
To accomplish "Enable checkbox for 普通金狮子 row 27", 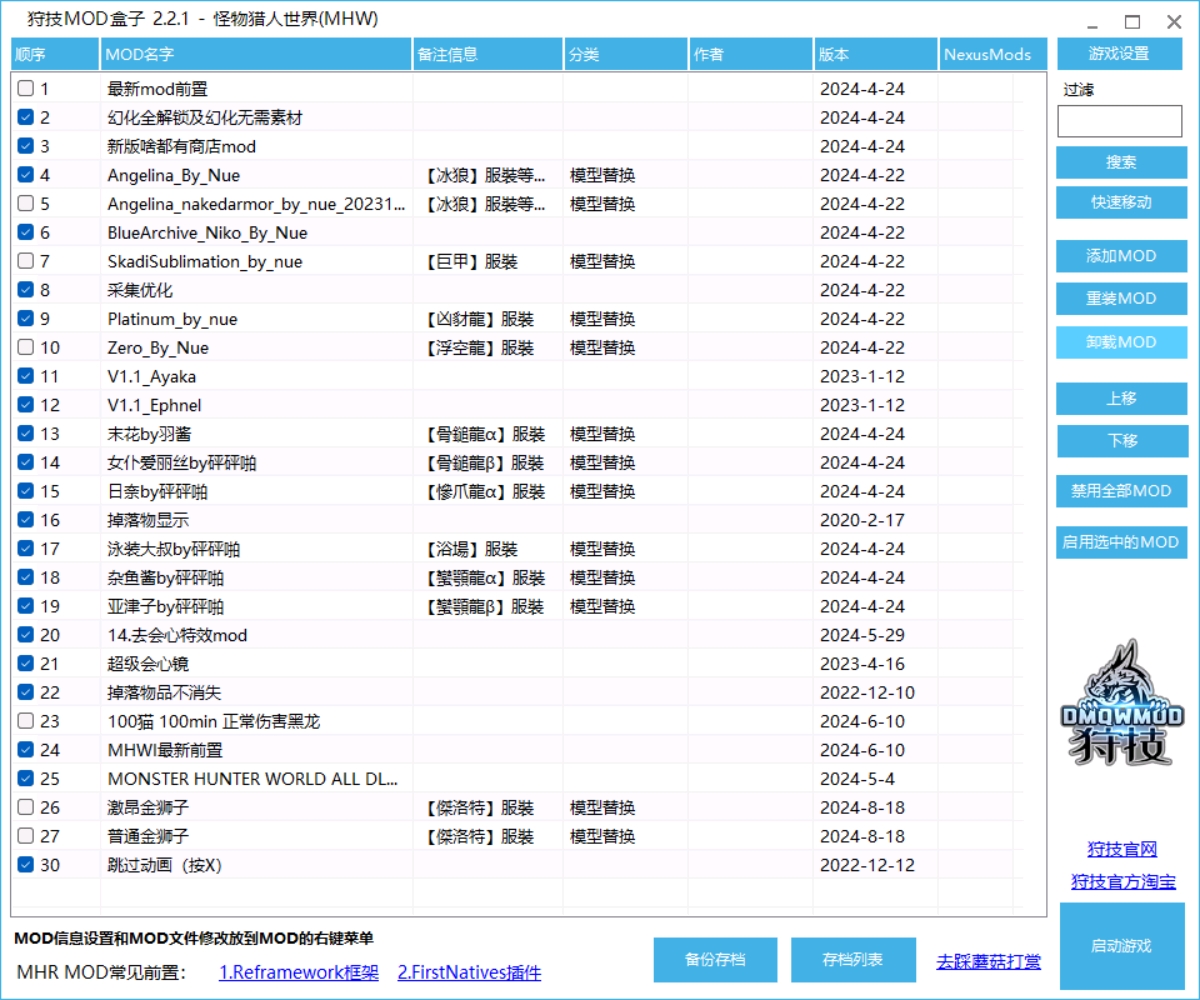I will pos(26,836).
